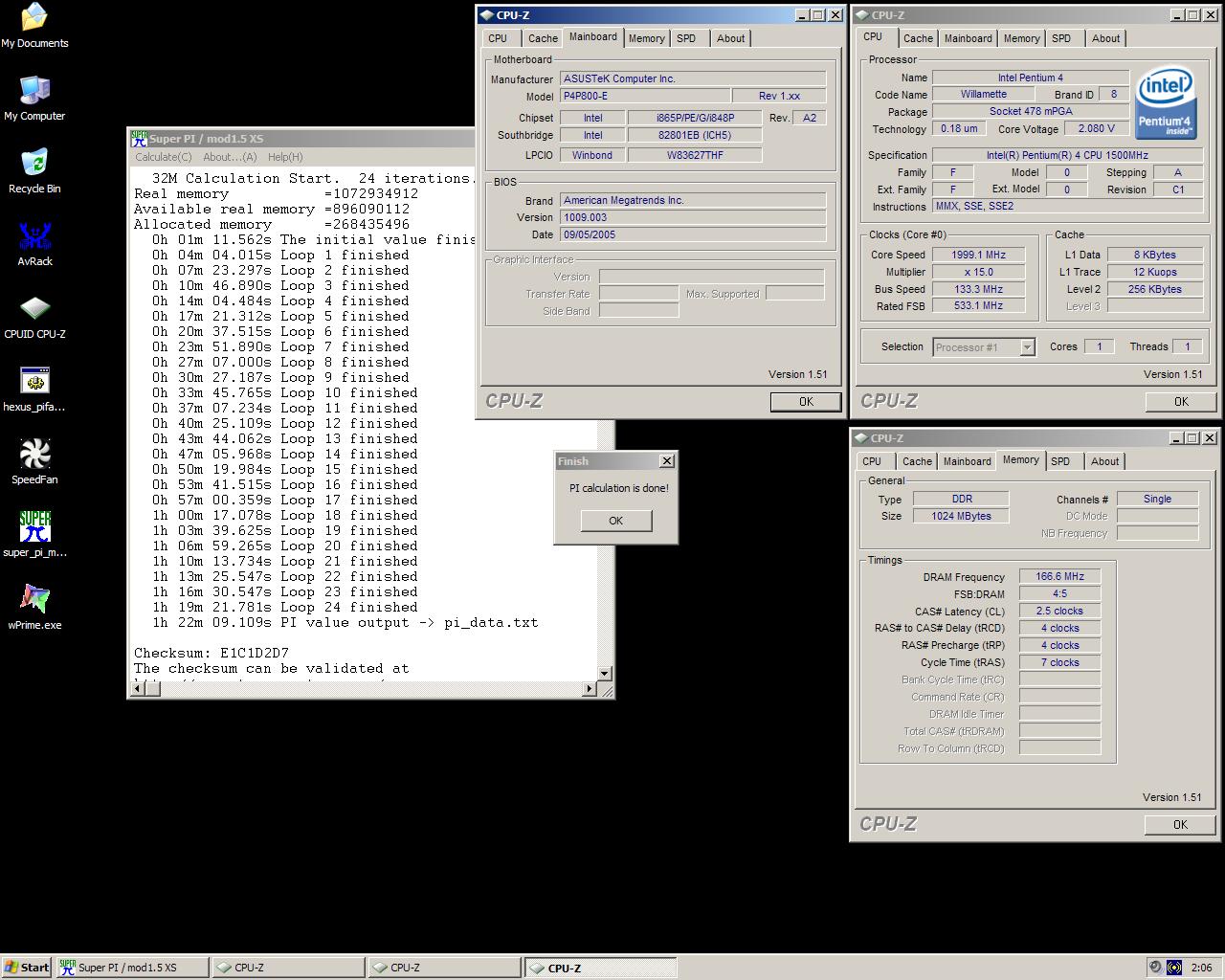Image resolution: width=1225 pixels, height=980 pixels.
Task: Select the AvRack desktop icon
Action: click(34, 243)
